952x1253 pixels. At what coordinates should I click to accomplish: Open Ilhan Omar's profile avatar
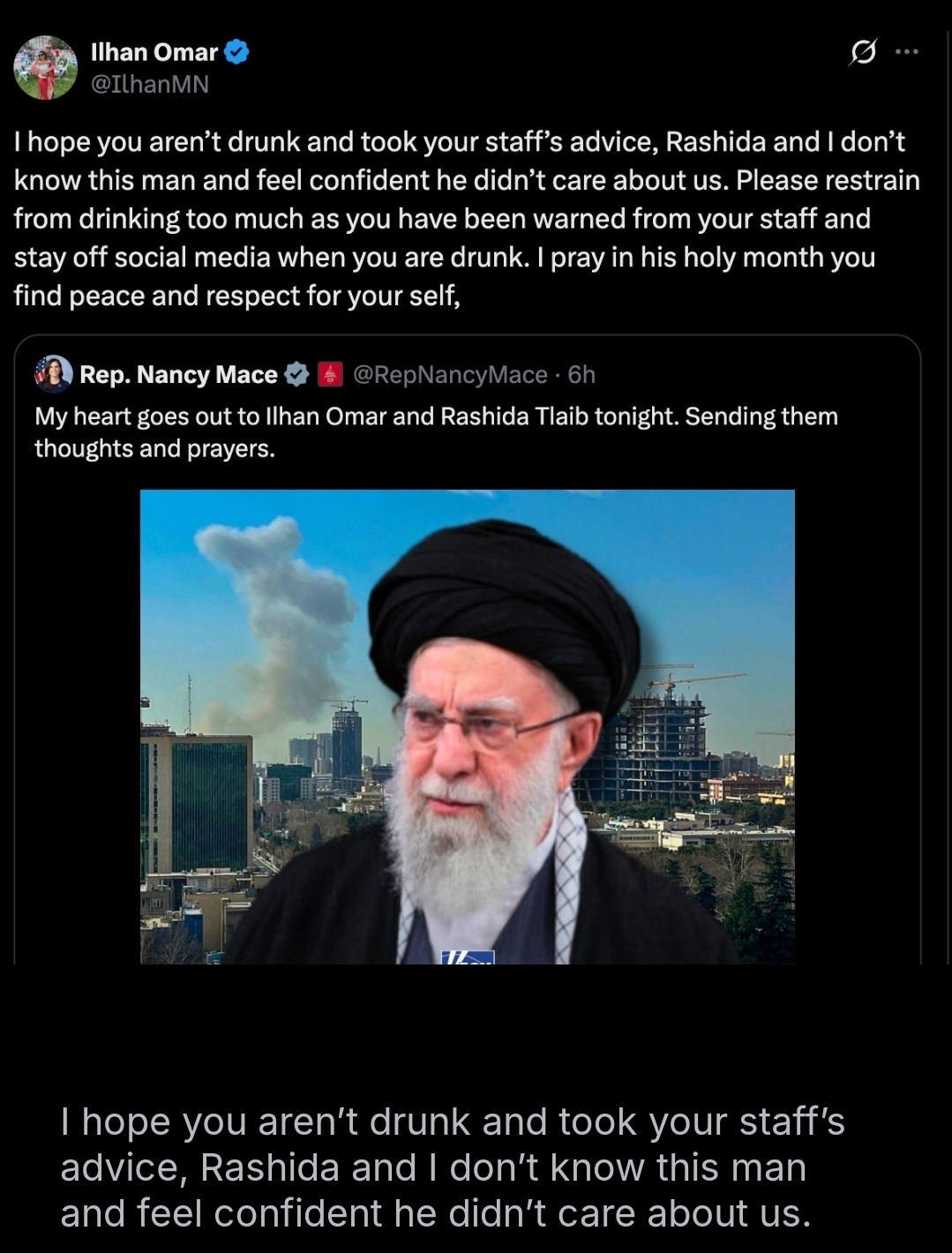tap(46, 68)
